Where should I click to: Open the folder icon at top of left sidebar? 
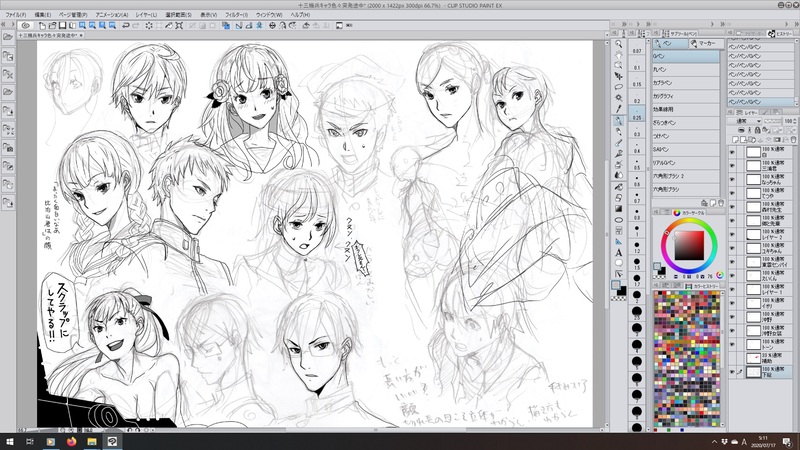point(8,37)
